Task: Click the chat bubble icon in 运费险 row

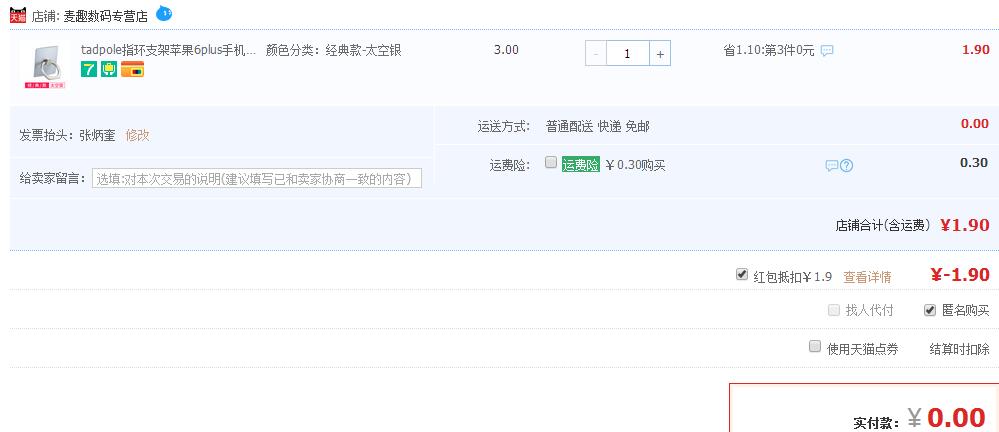Action: click(x=831, y=166)
